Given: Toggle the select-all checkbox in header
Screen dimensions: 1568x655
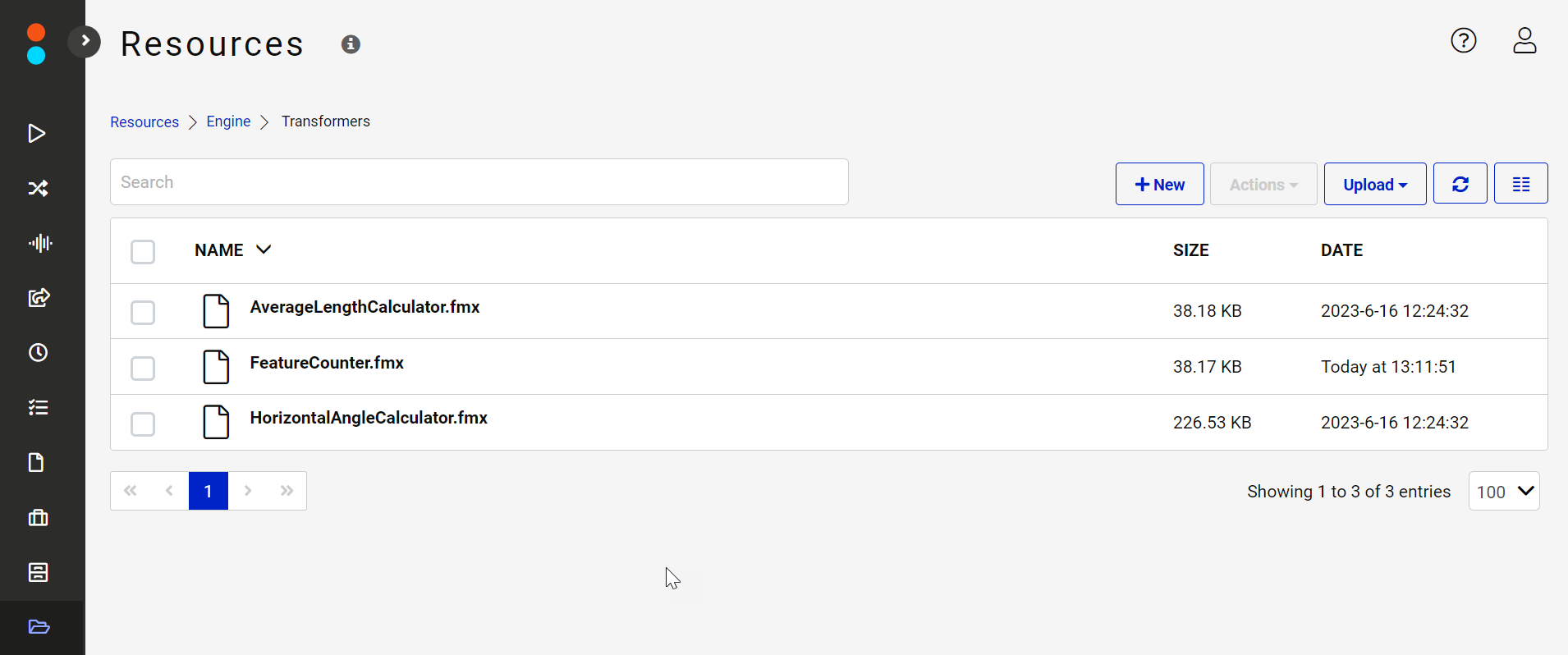Looking at the screenshot, I should pos(143,251).
